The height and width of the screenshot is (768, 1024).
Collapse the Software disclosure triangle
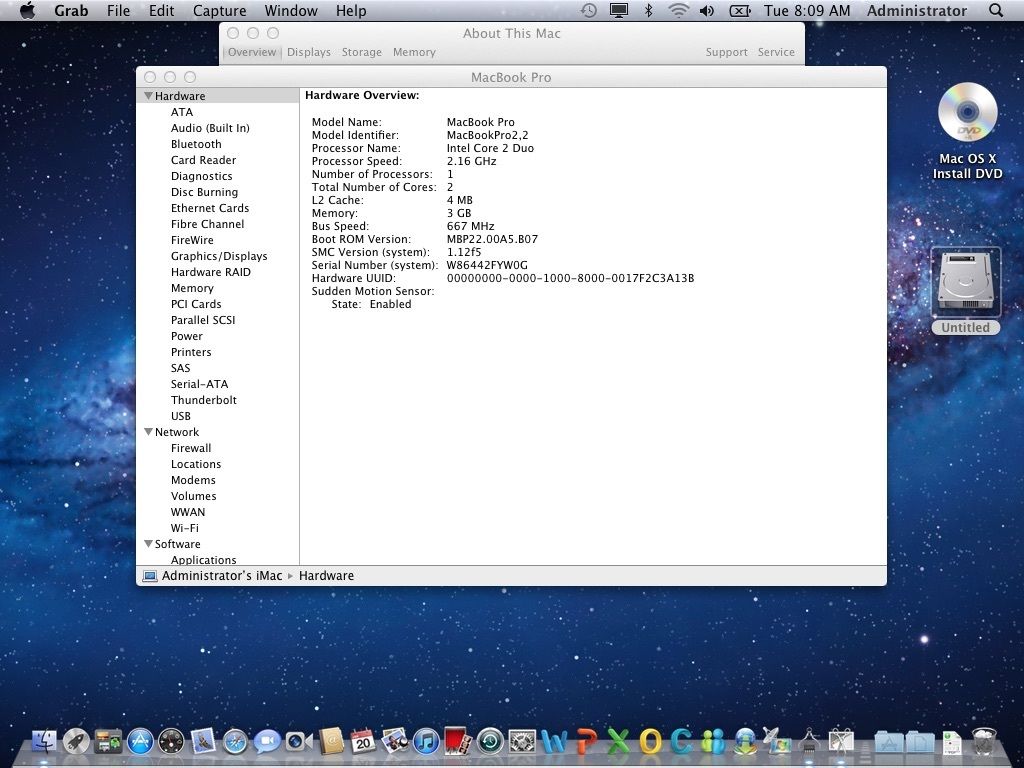[x=148, y=544]
